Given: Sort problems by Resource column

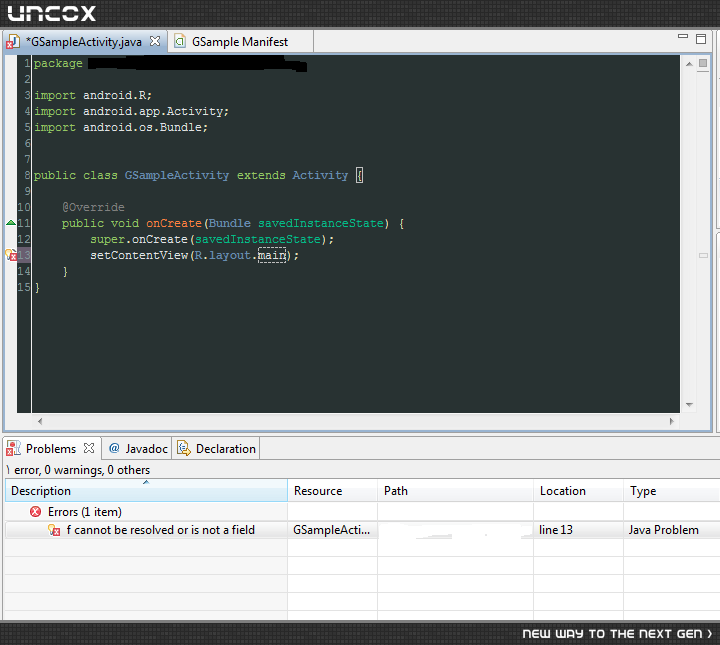Looking at the screenshot, I should tap(332, 491).
